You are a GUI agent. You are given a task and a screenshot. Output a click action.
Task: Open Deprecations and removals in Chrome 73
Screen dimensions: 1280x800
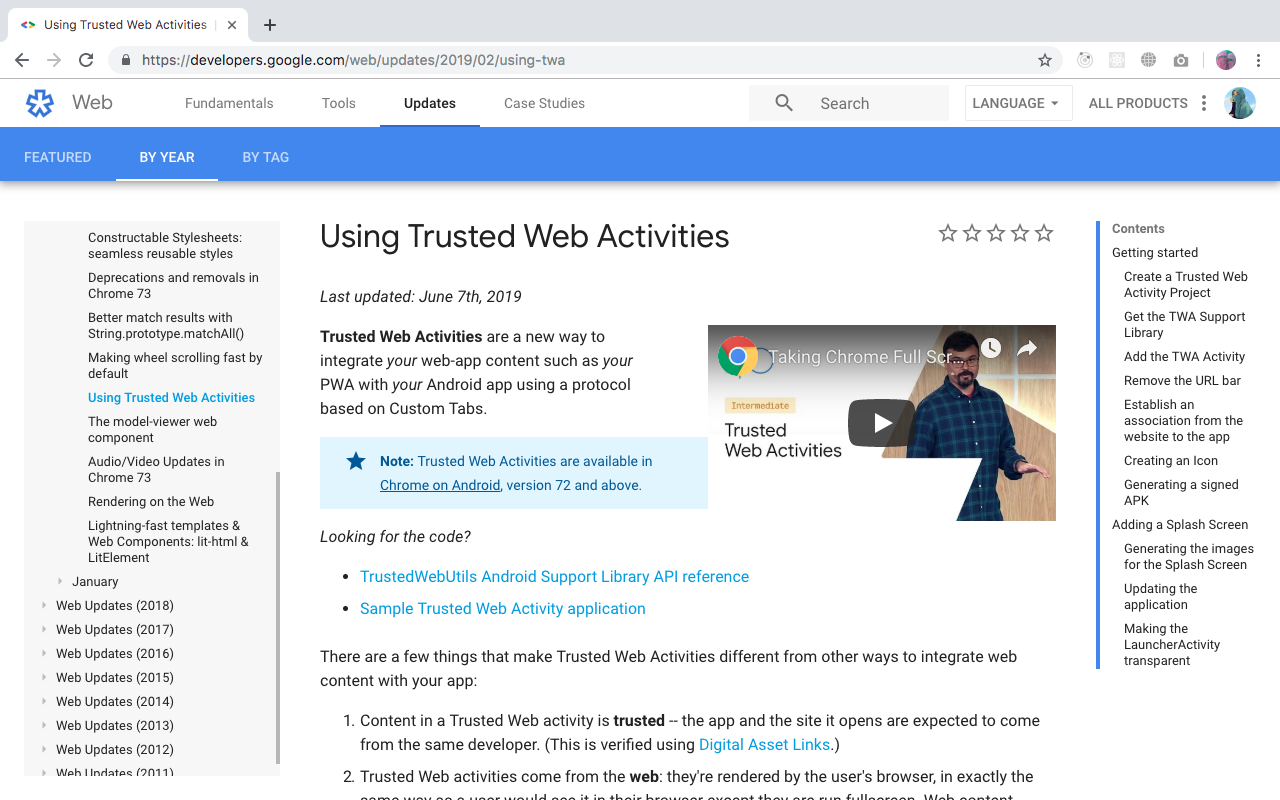pos(173,285)
